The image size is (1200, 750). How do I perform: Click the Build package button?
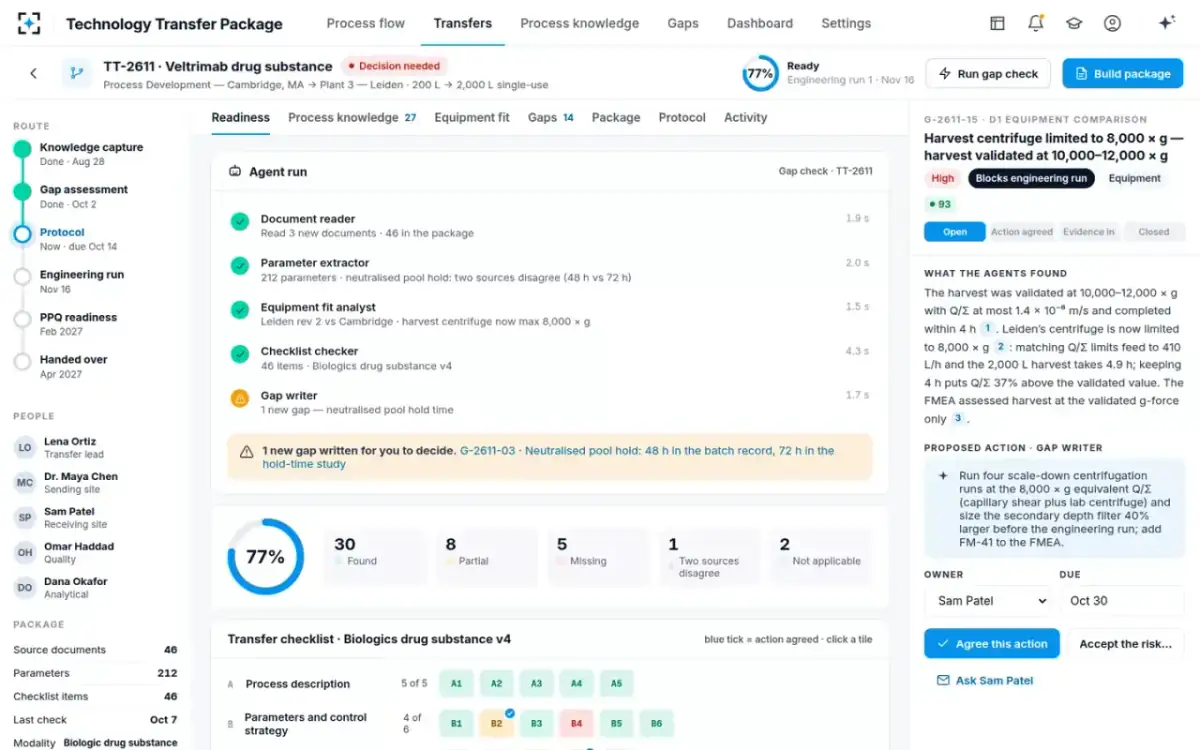point(1122,73)
